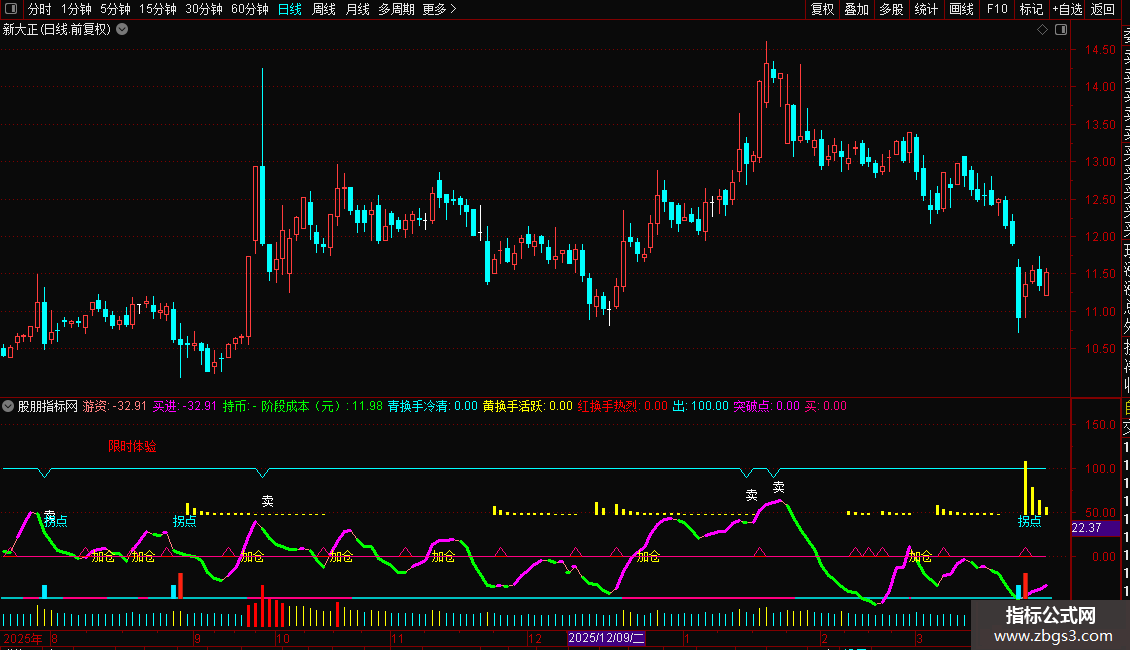Select the 1分钟 period
Image resolution: width=1130 pixels, height=650 pixels.
[76, 9]
